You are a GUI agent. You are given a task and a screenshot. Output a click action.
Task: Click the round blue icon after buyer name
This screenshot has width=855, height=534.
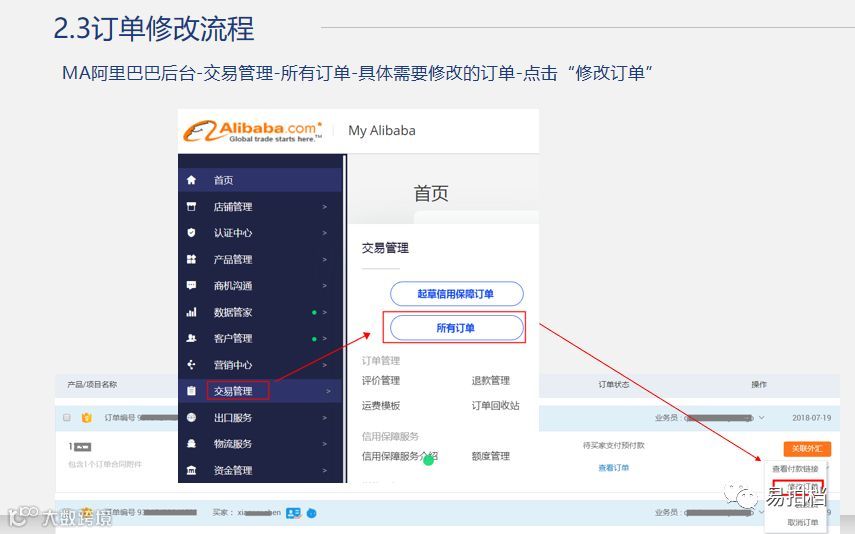point(311,513)
